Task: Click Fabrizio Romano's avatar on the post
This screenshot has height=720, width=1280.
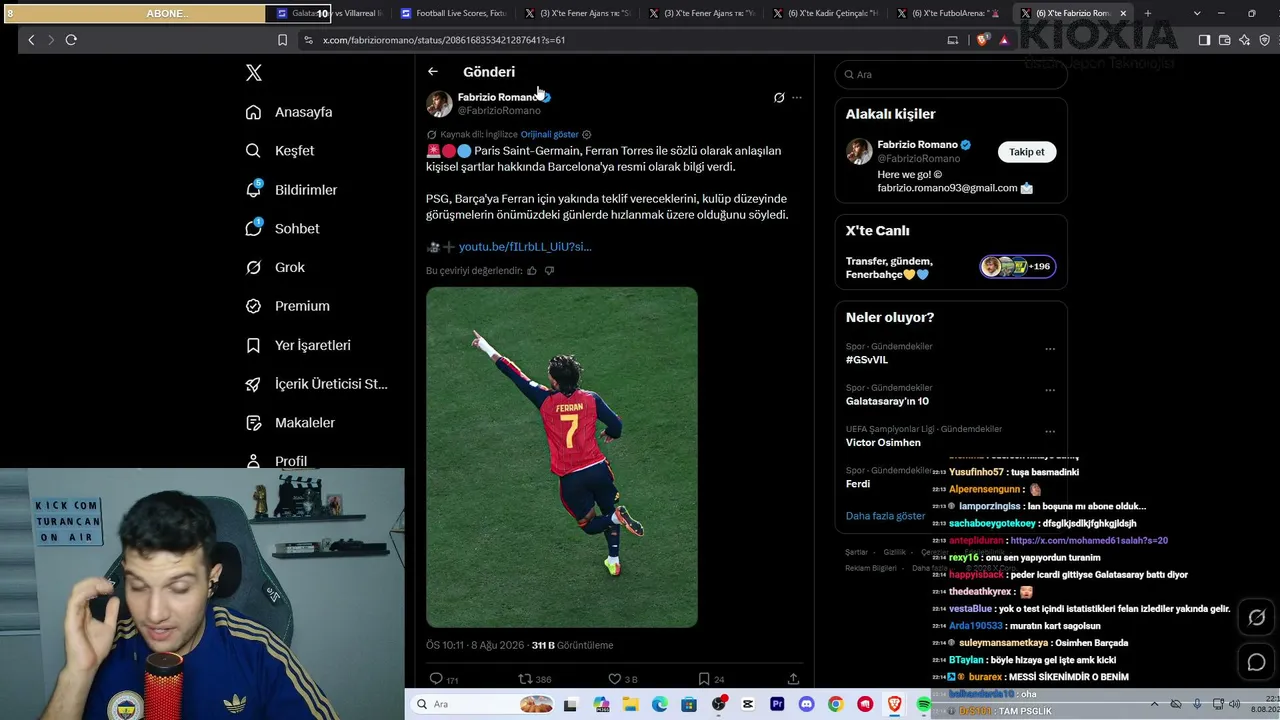Action: 439,104
